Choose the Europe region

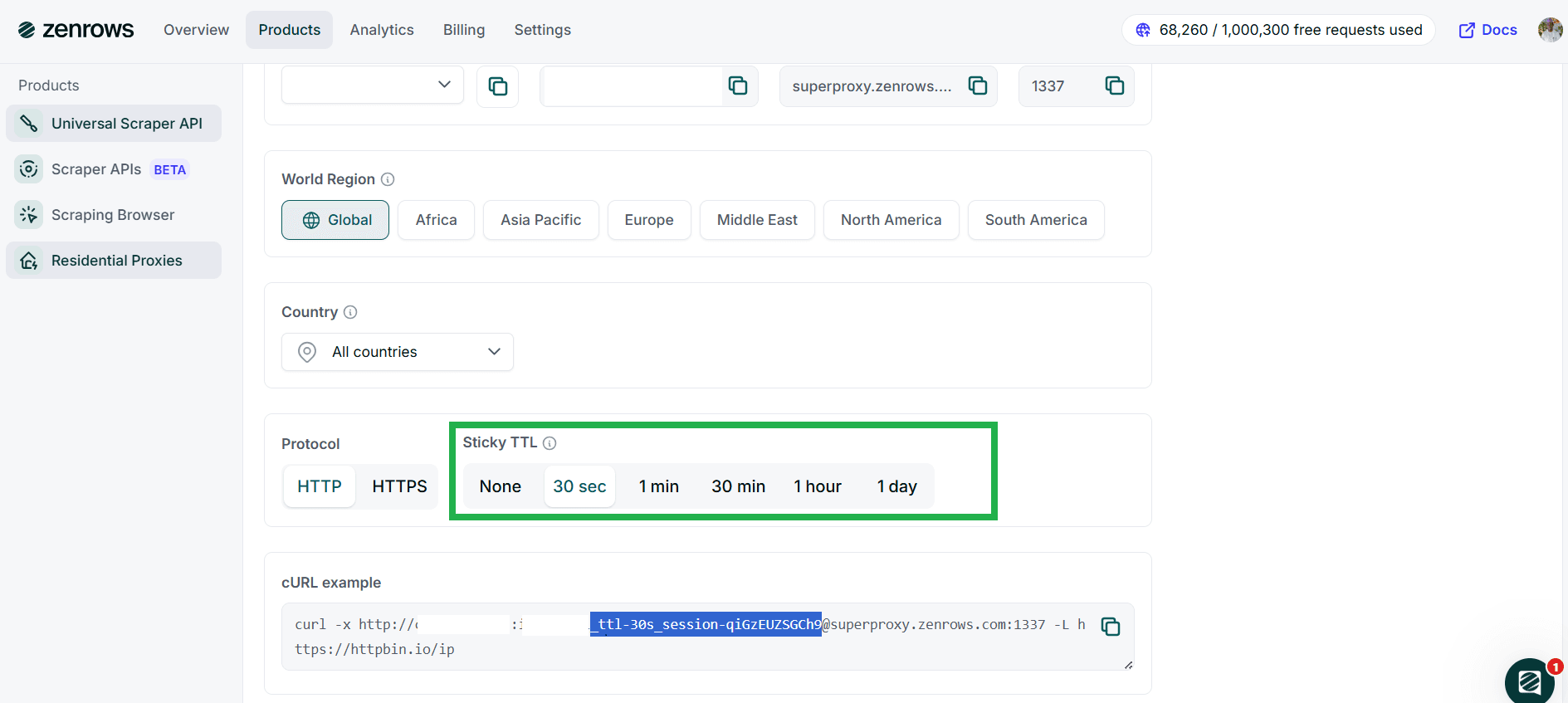point(649,220)
